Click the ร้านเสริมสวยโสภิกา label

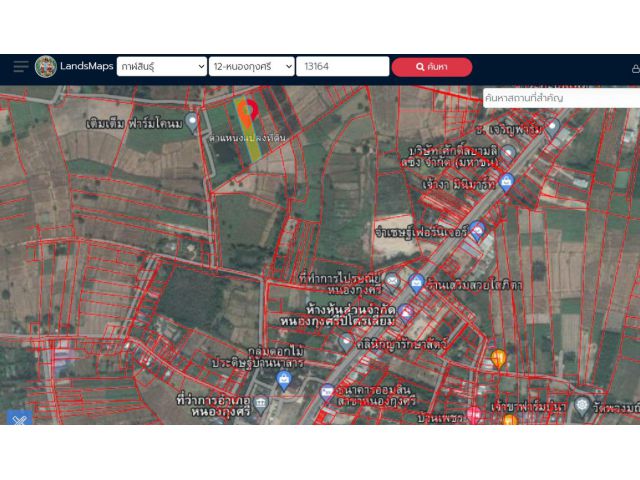tap(474, 284)
